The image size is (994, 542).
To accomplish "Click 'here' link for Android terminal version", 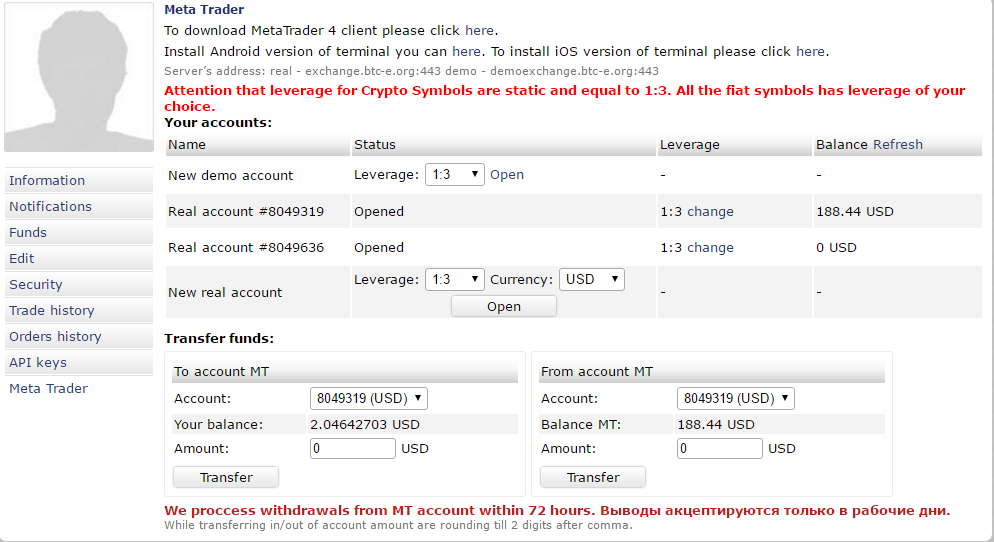I will pyautogui.click(x=466, y=51).
